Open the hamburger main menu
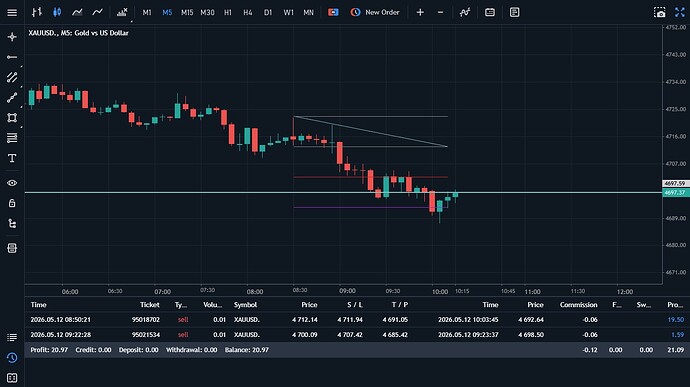The image size is (690, 387). pos(12,12)
